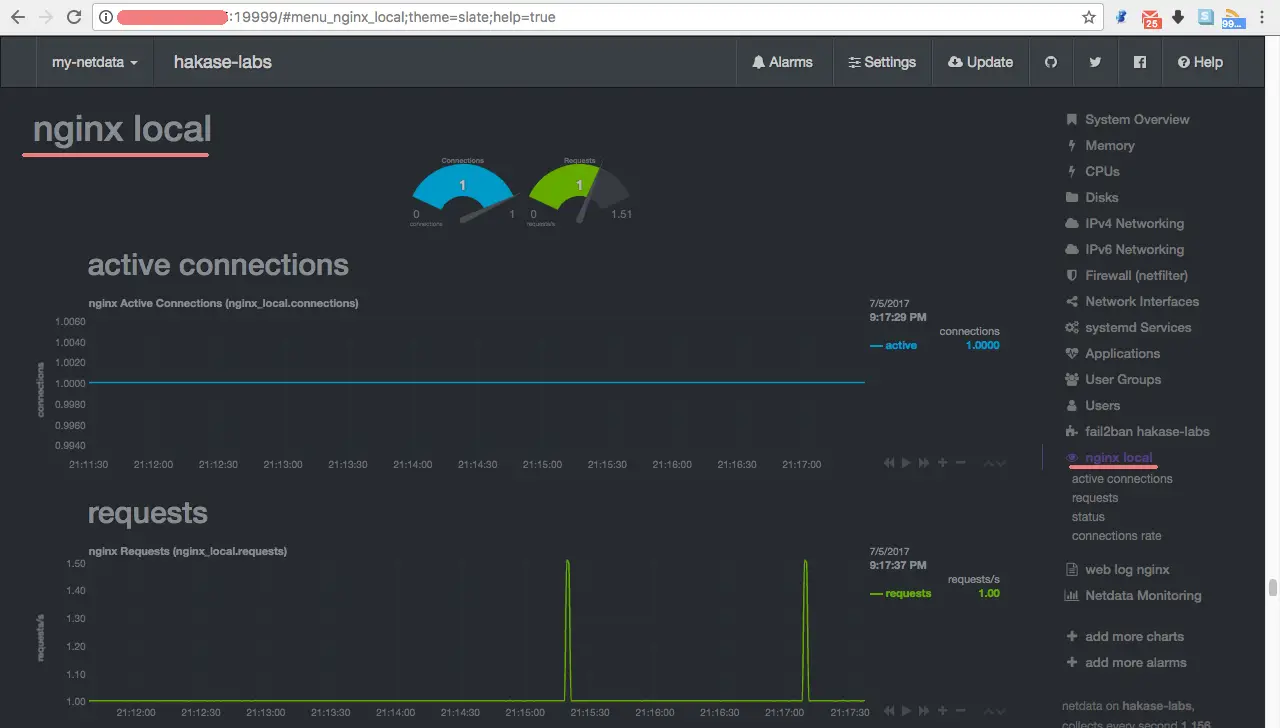Zoom out requests chart (minus)
Screen dimensions: 1280x728
960,711
